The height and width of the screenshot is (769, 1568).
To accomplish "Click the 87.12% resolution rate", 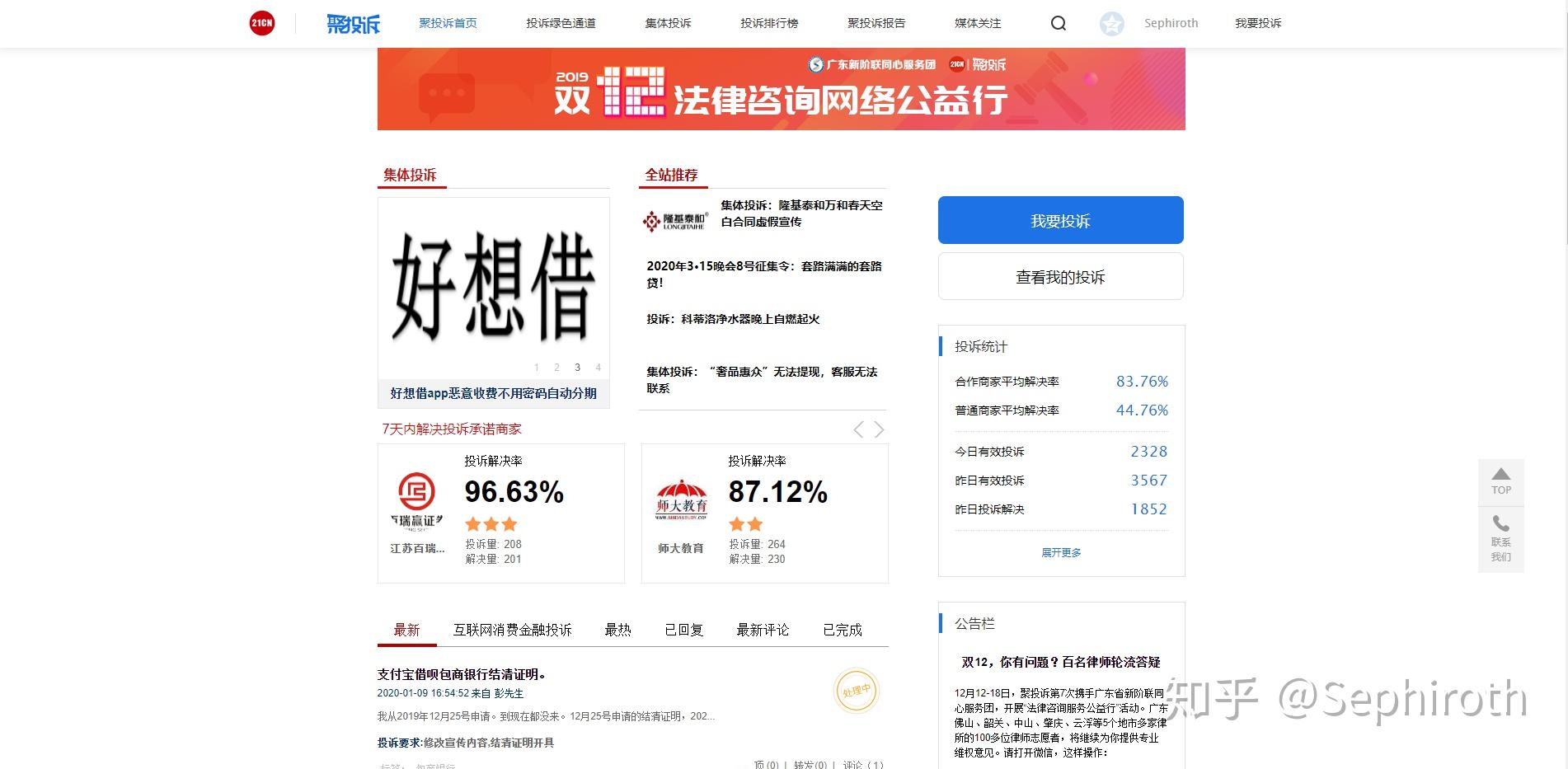I will 777,492.
